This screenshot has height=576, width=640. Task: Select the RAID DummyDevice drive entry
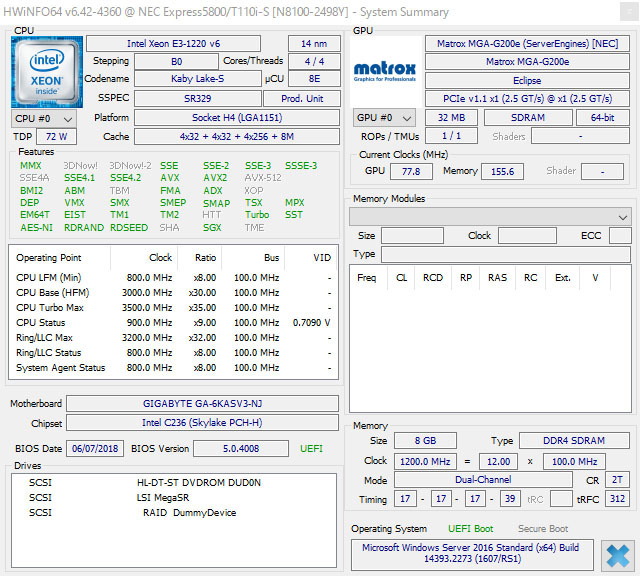click(x=189, y=512)
